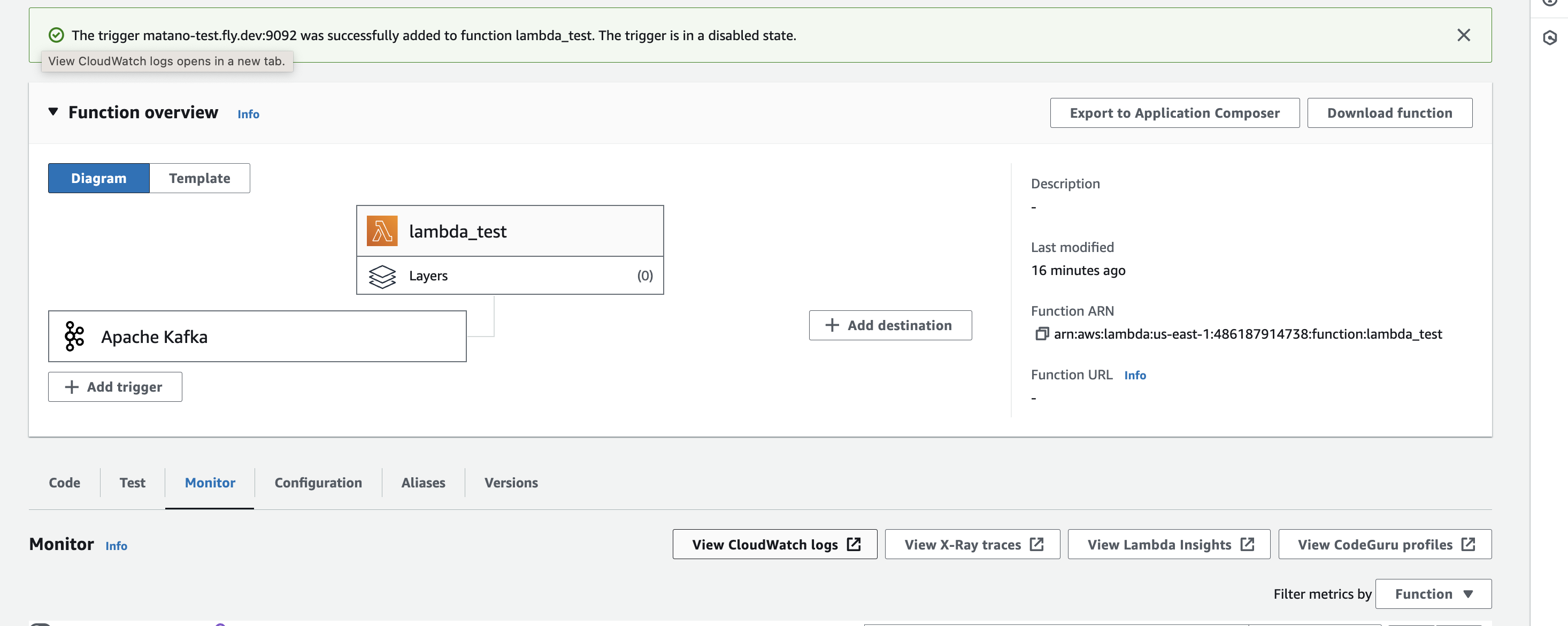Click Add destination button

[890, 325]
